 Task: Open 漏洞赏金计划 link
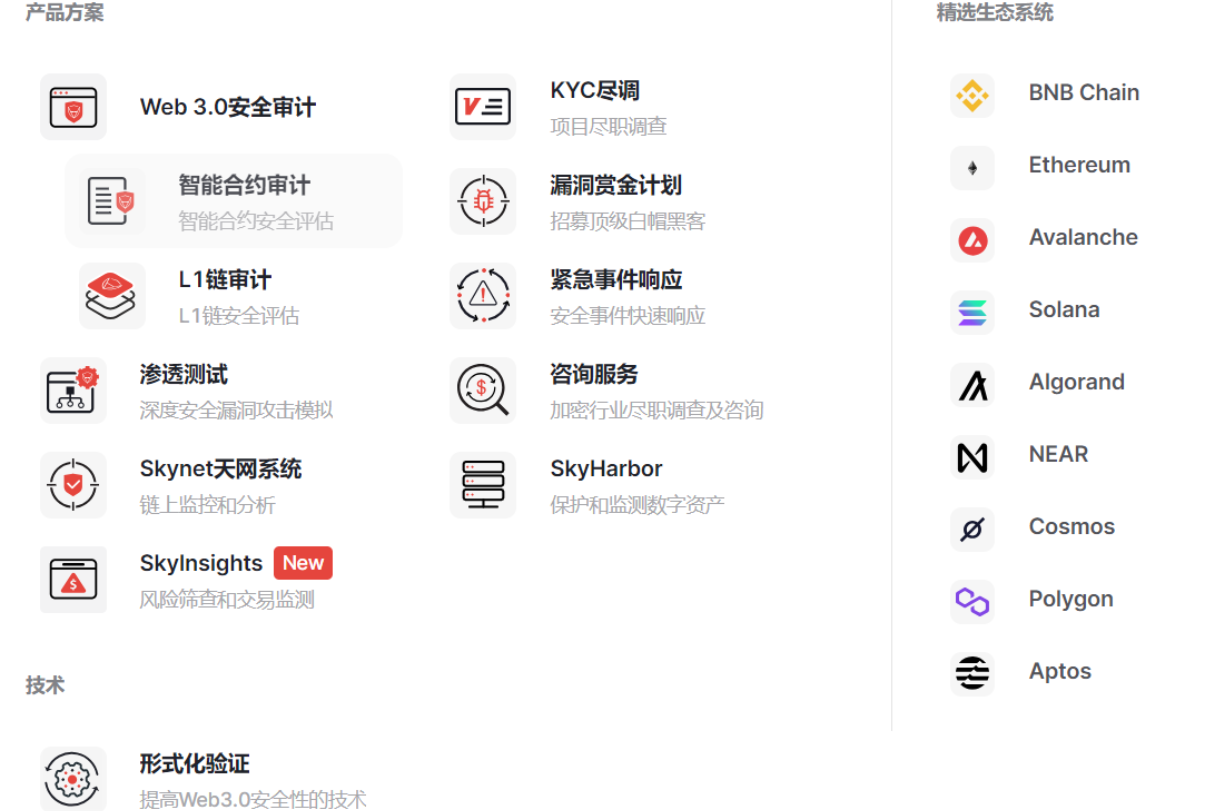click(x=616, y=185)
